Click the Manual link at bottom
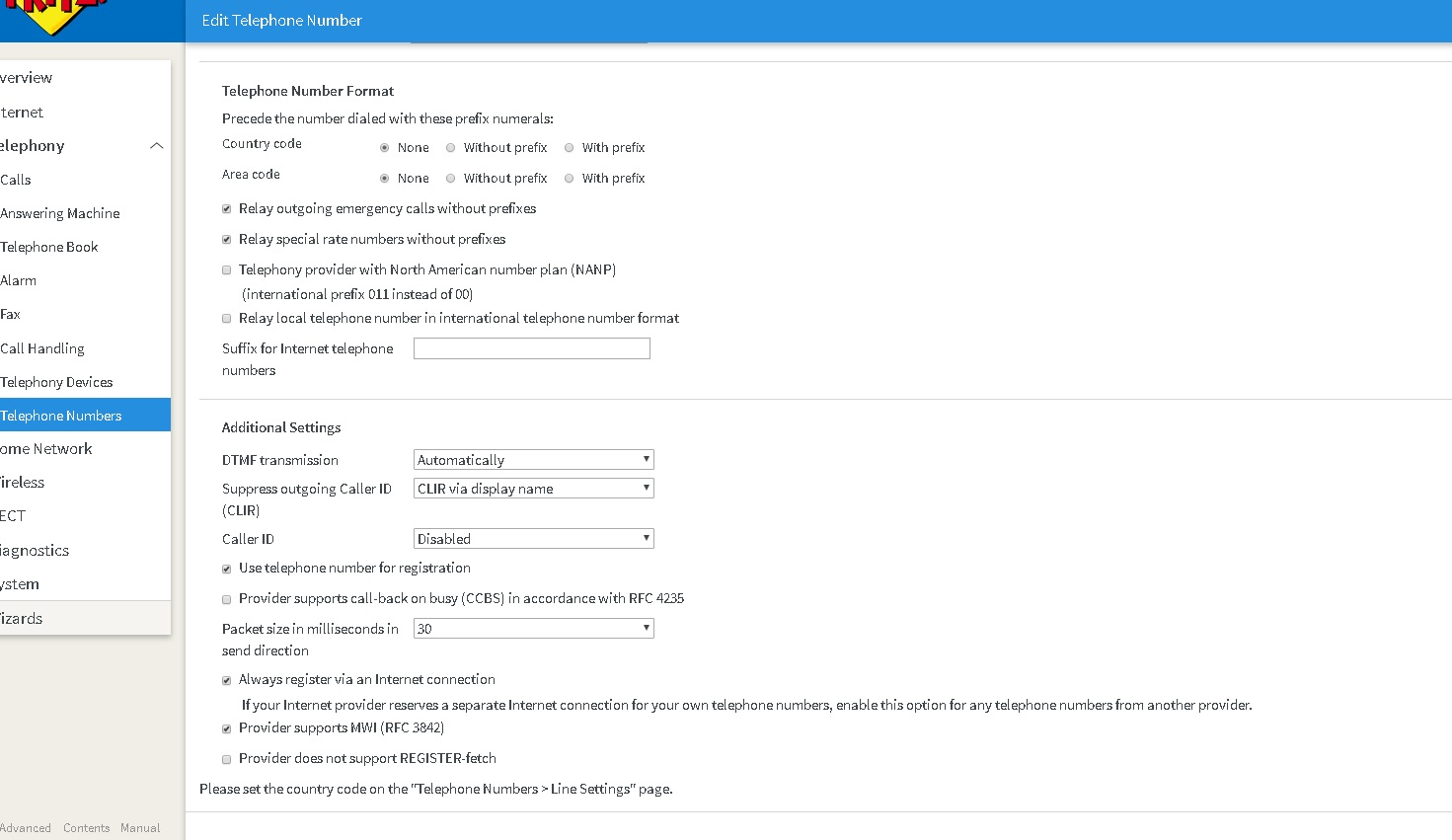 coord(140,828)
